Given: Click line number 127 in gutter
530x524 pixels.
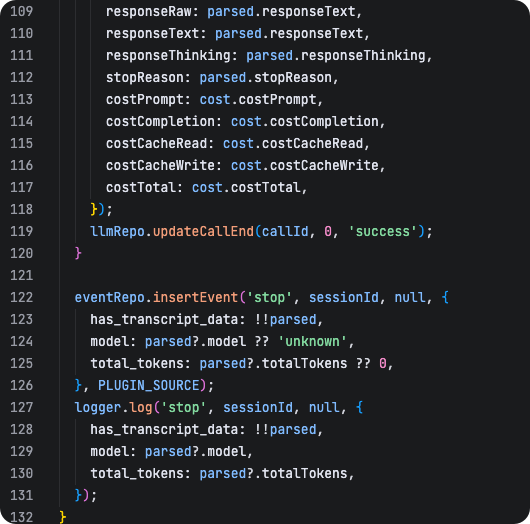Looking at the screenshot, I should tap(22, 407).
